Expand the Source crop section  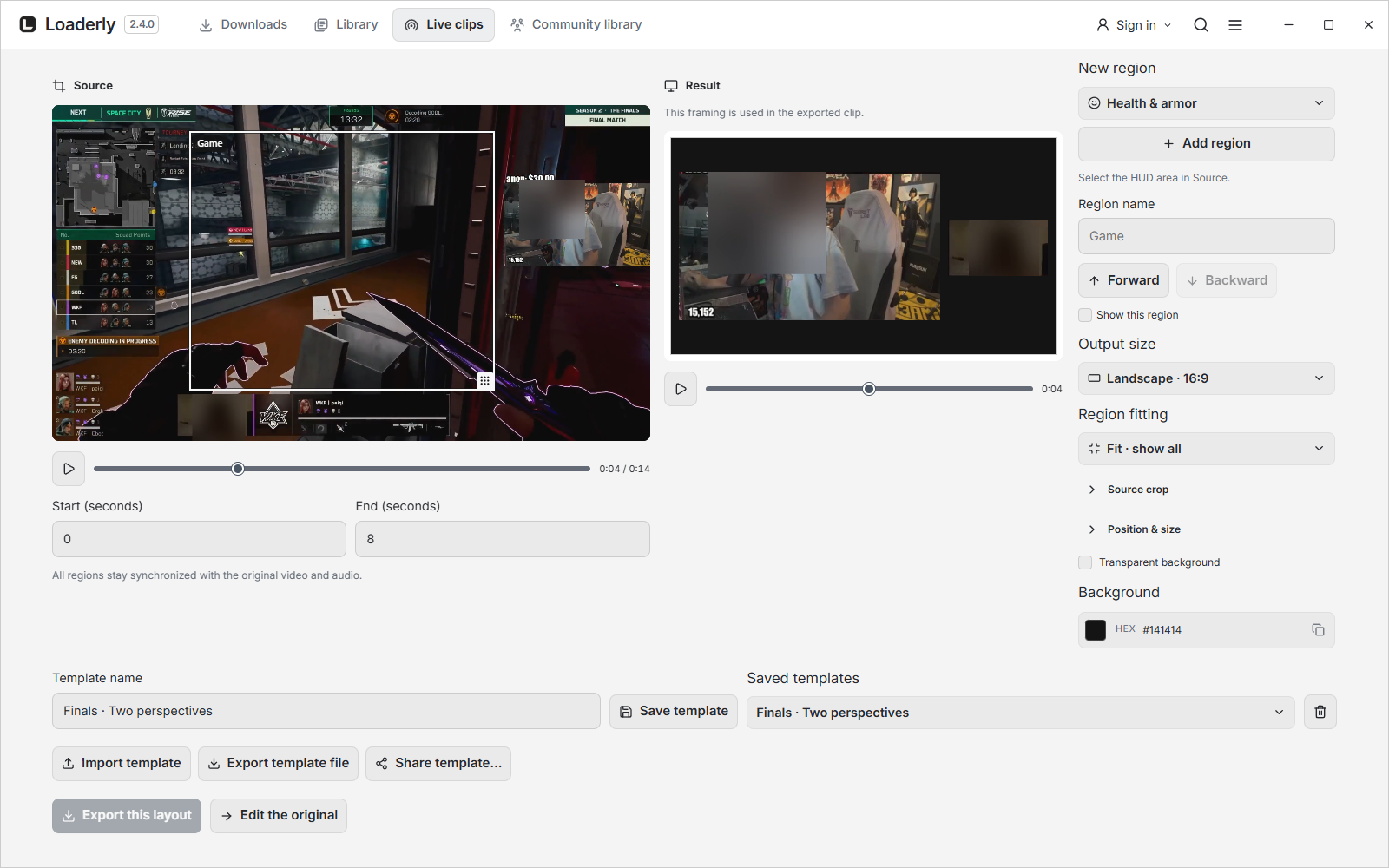click(x=1129, y=490)
